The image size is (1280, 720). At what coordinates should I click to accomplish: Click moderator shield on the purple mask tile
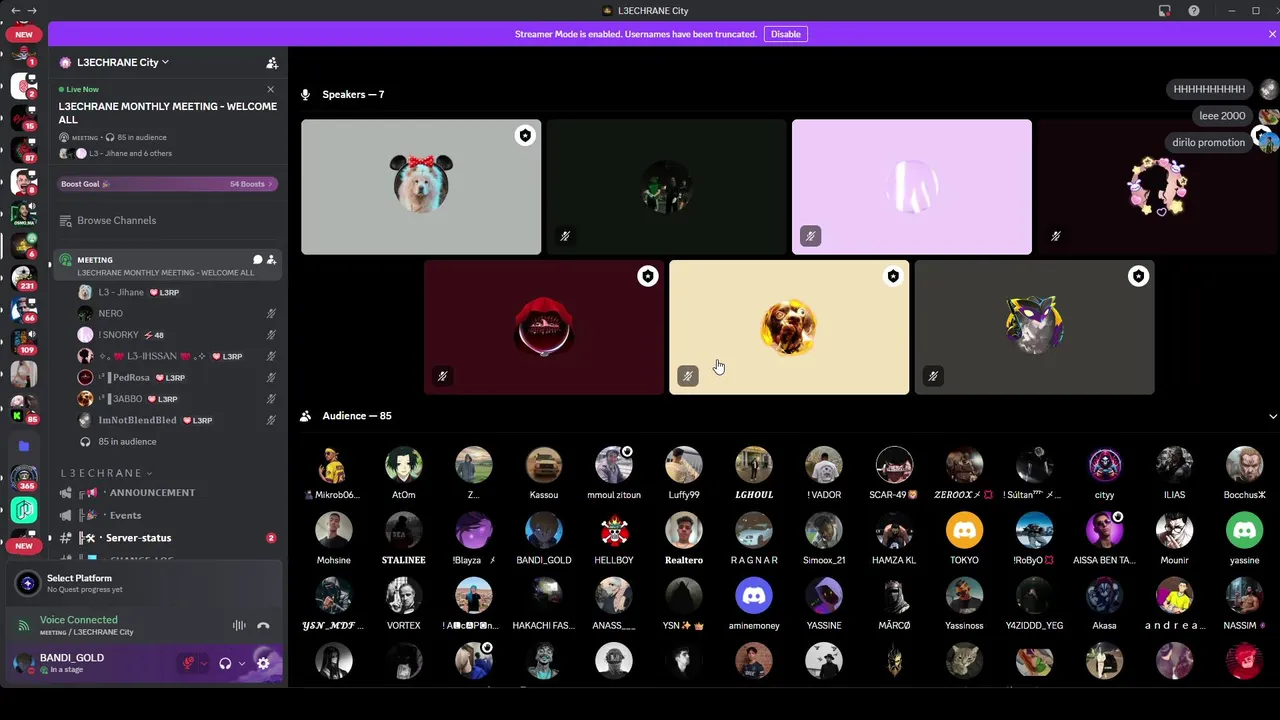pos(1138,277)
